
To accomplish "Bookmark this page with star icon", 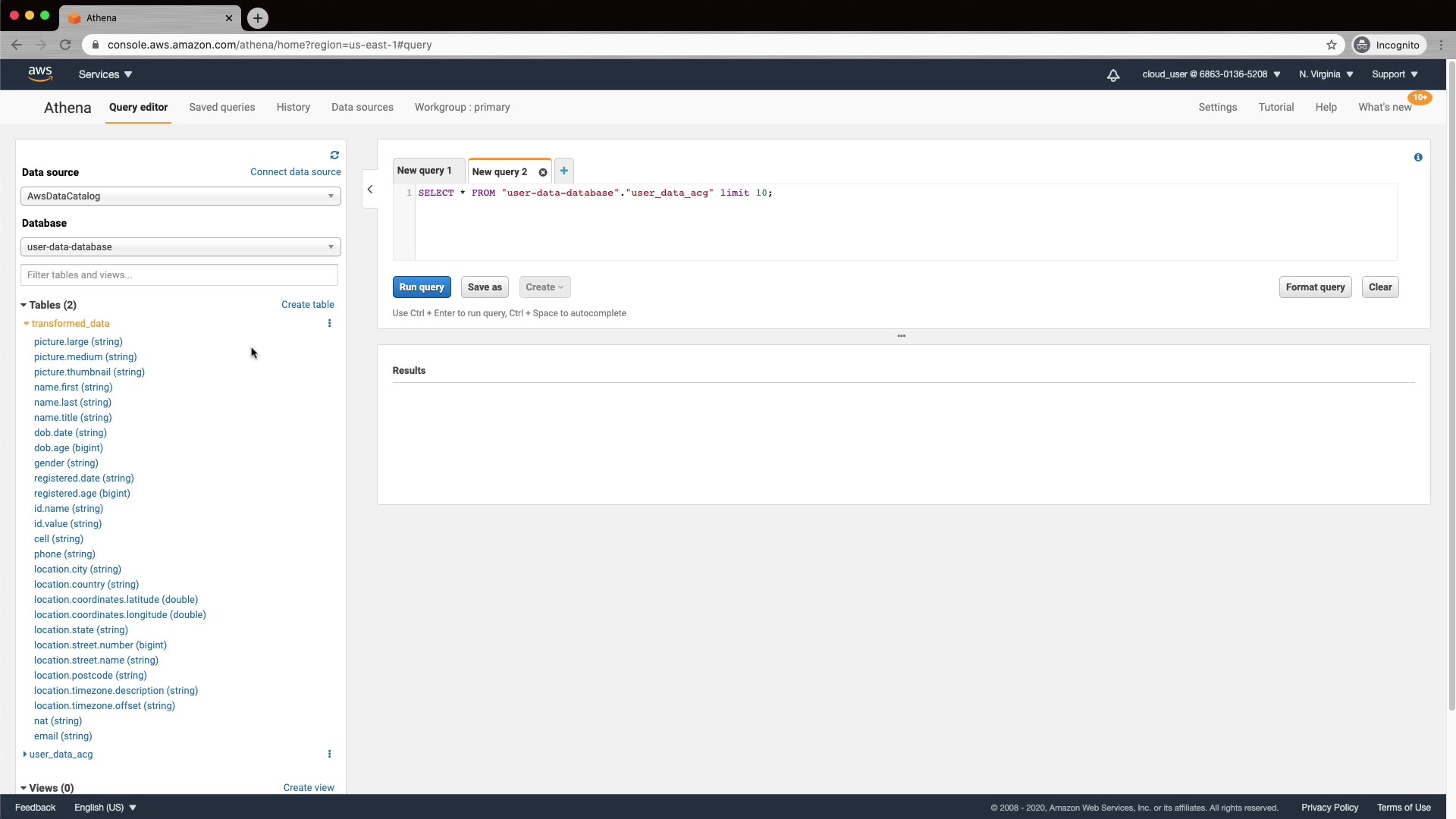I will 1332,45.
